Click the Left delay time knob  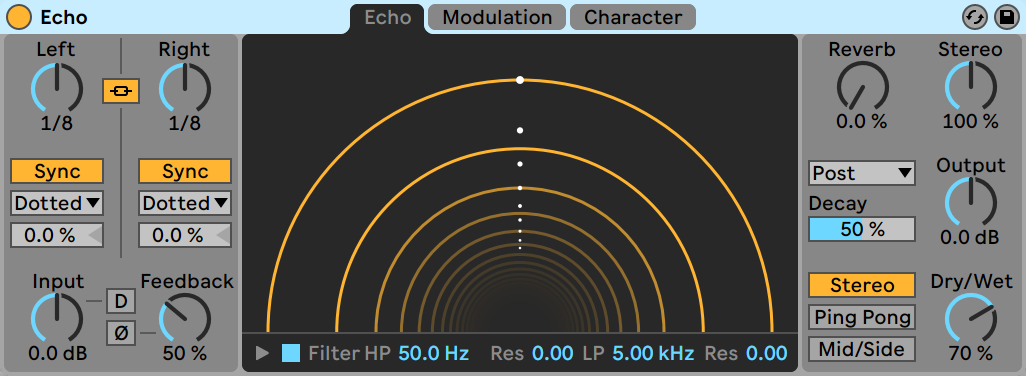point(57,89)
